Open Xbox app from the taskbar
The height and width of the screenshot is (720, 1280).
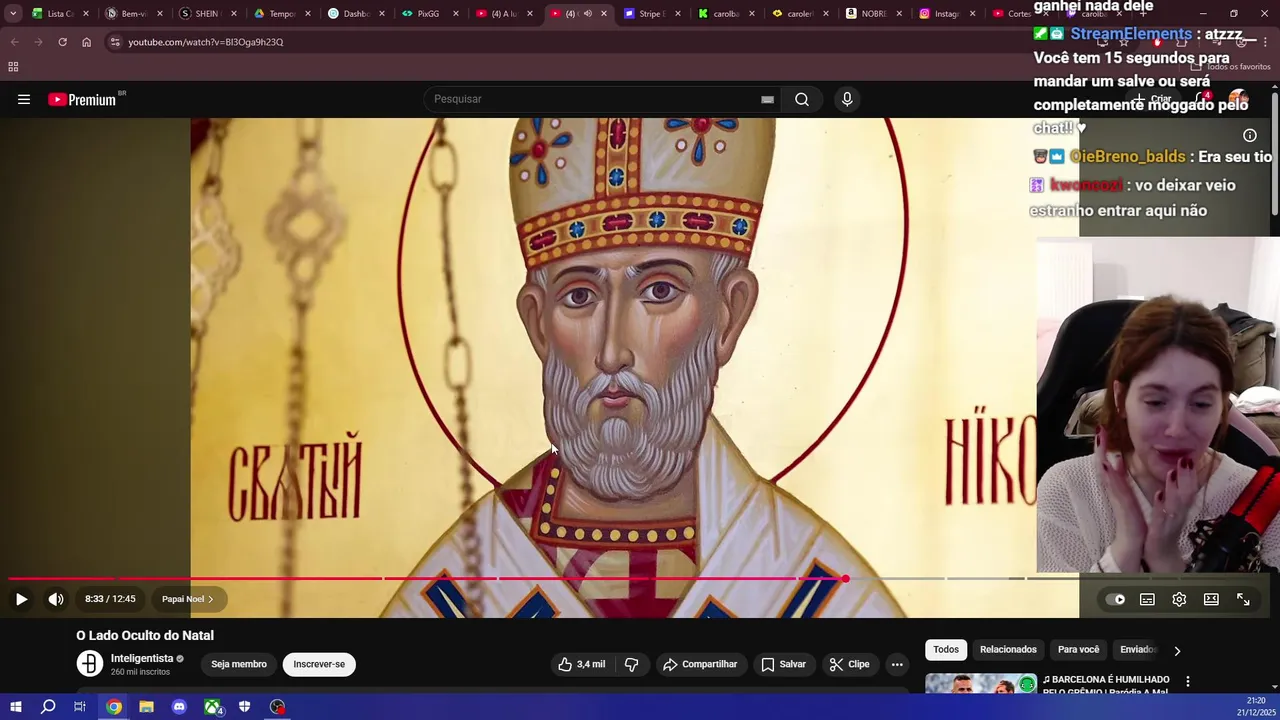212,707
